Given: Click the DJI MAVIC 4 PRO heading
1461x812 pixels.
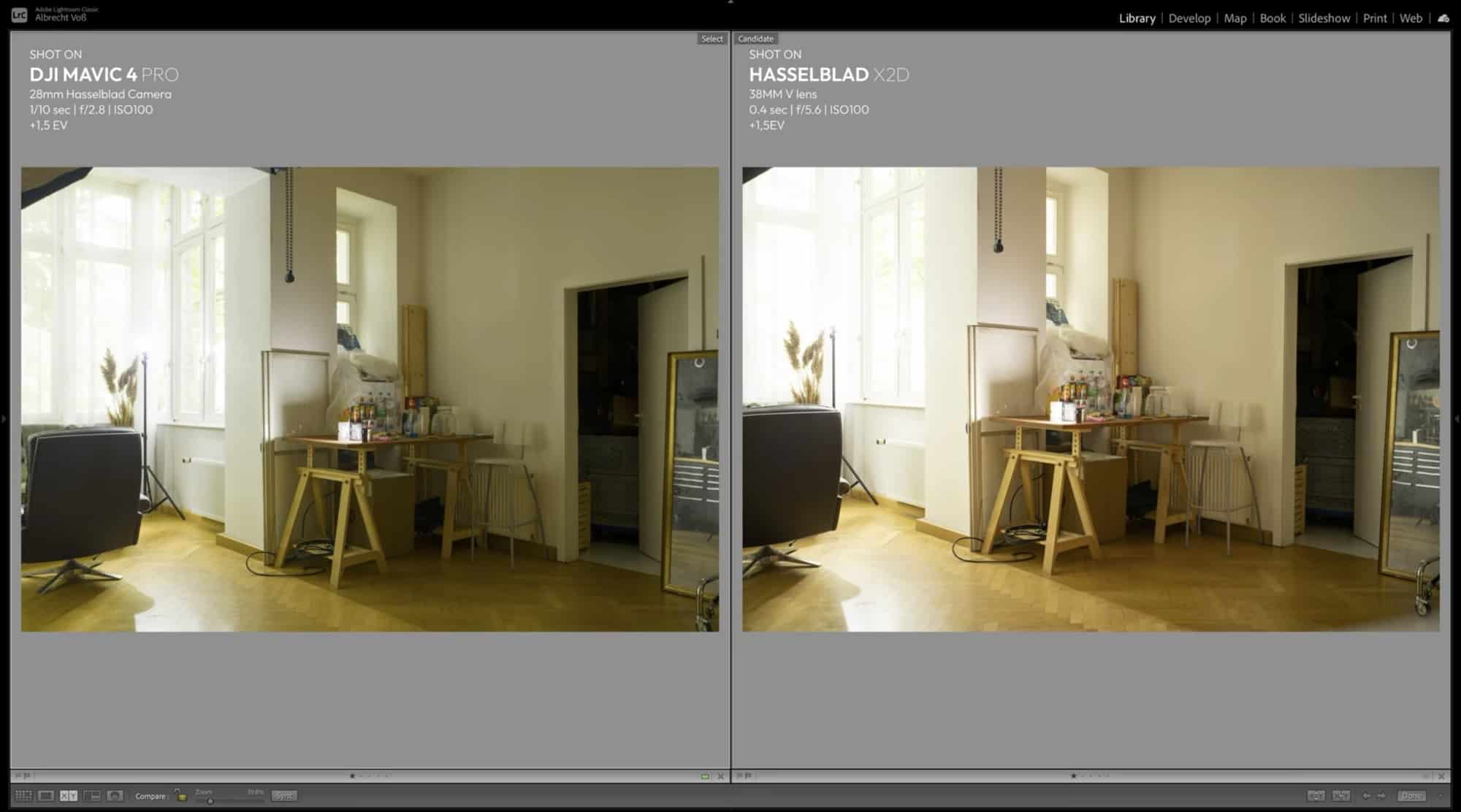Looking at the screenshot, I should [x=104, y=74].
